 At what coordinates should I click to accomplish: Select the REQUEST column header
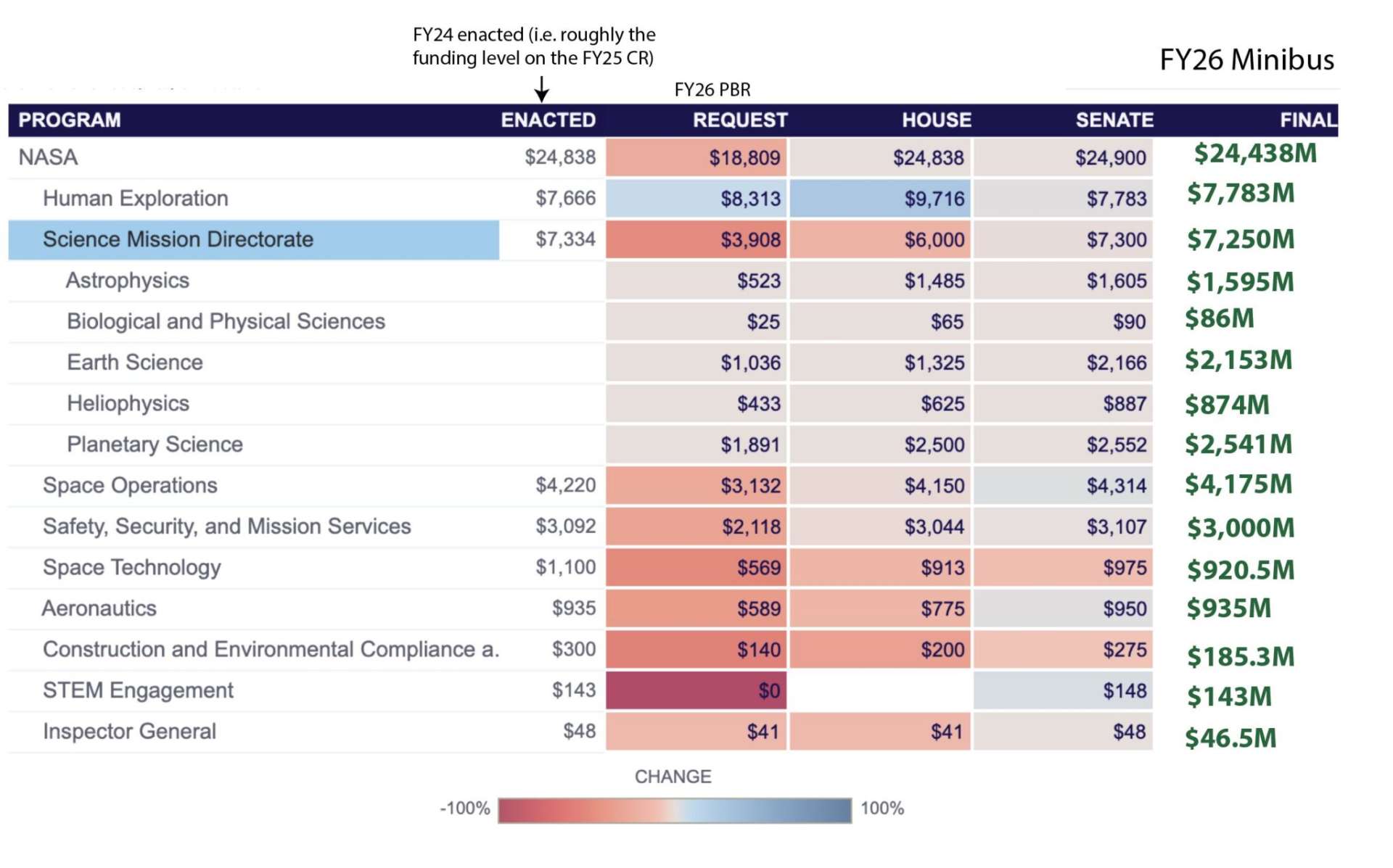(x=739, y=120)
